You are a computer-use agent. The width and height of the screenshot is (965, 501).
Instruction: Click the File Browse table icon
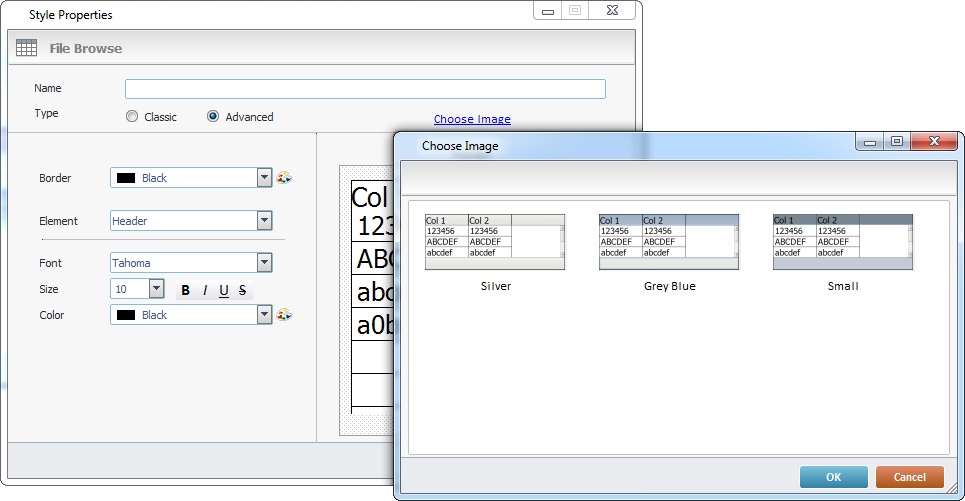(x=27, y=48)
